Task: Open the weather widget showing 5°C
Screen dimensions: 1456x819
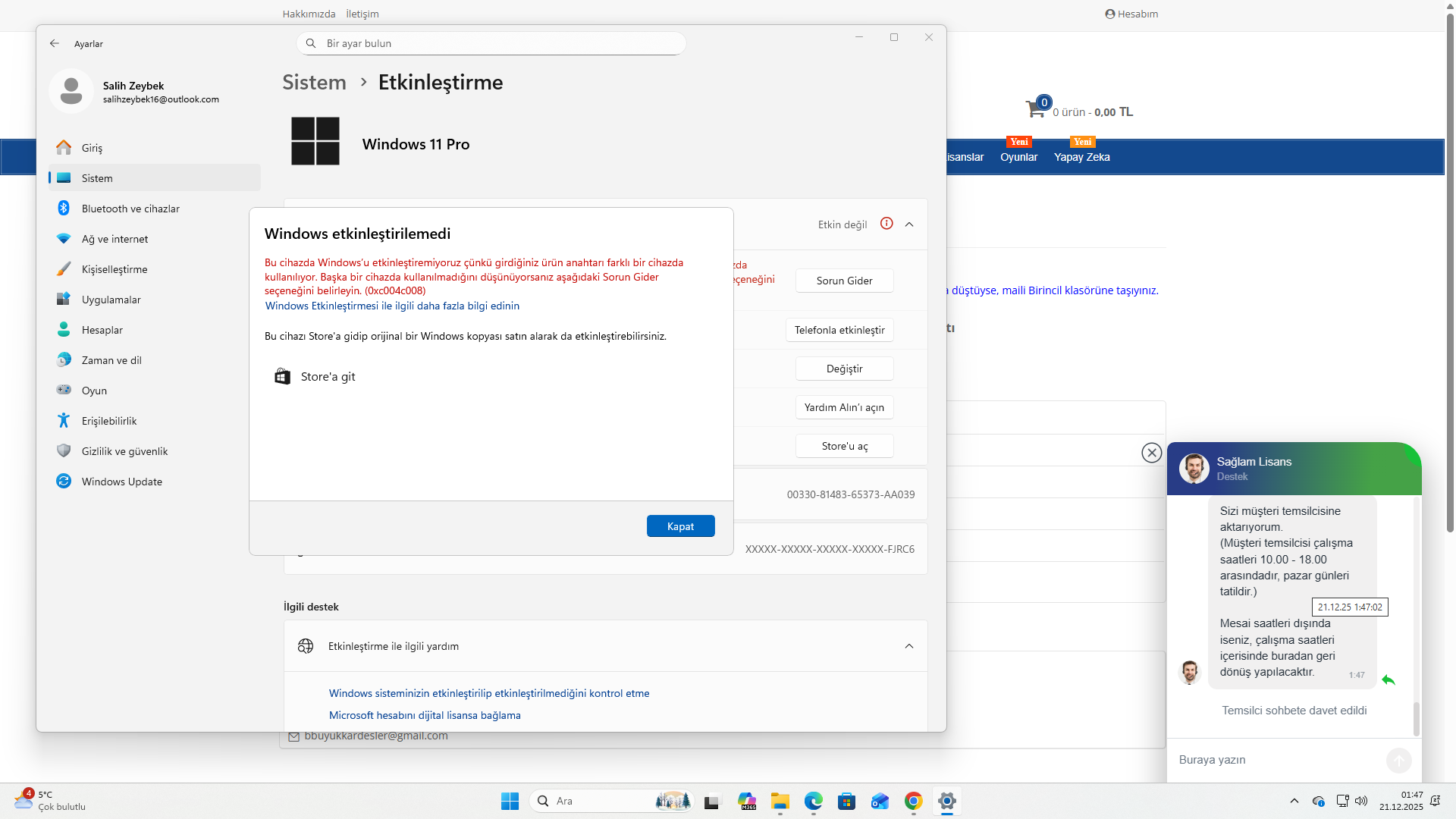Action: pyautogui.click(x=50, y=801)
